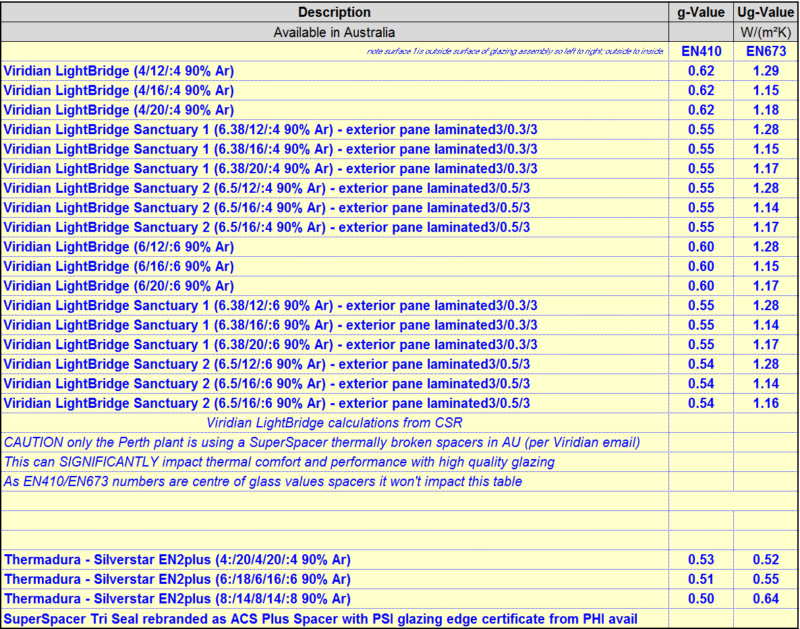Viewport: 800px width, 629px height.
Task: Select row Viridian LightBridge (6/20/:6 90% Ar)
Action: (399, 286)
